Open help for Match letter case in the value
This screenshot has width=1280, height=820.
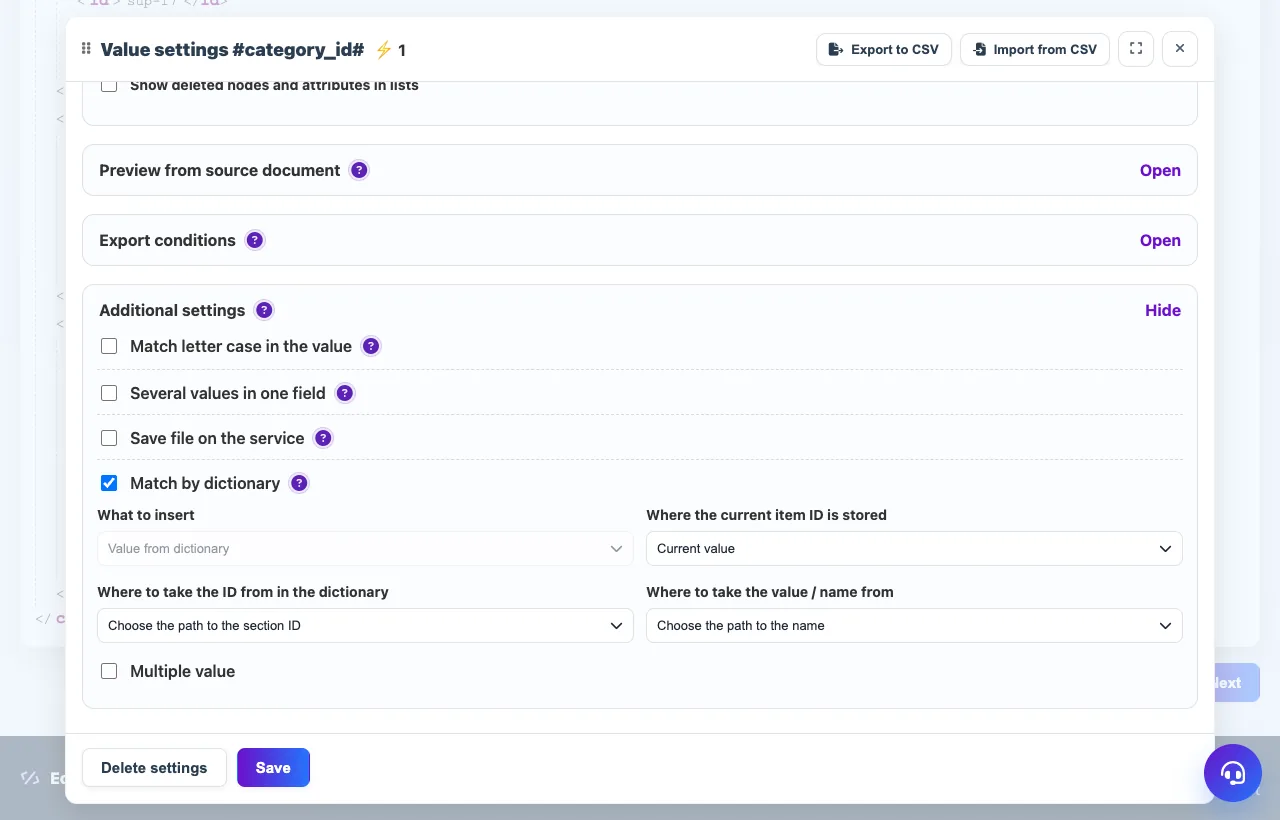[x=371, y=346]
